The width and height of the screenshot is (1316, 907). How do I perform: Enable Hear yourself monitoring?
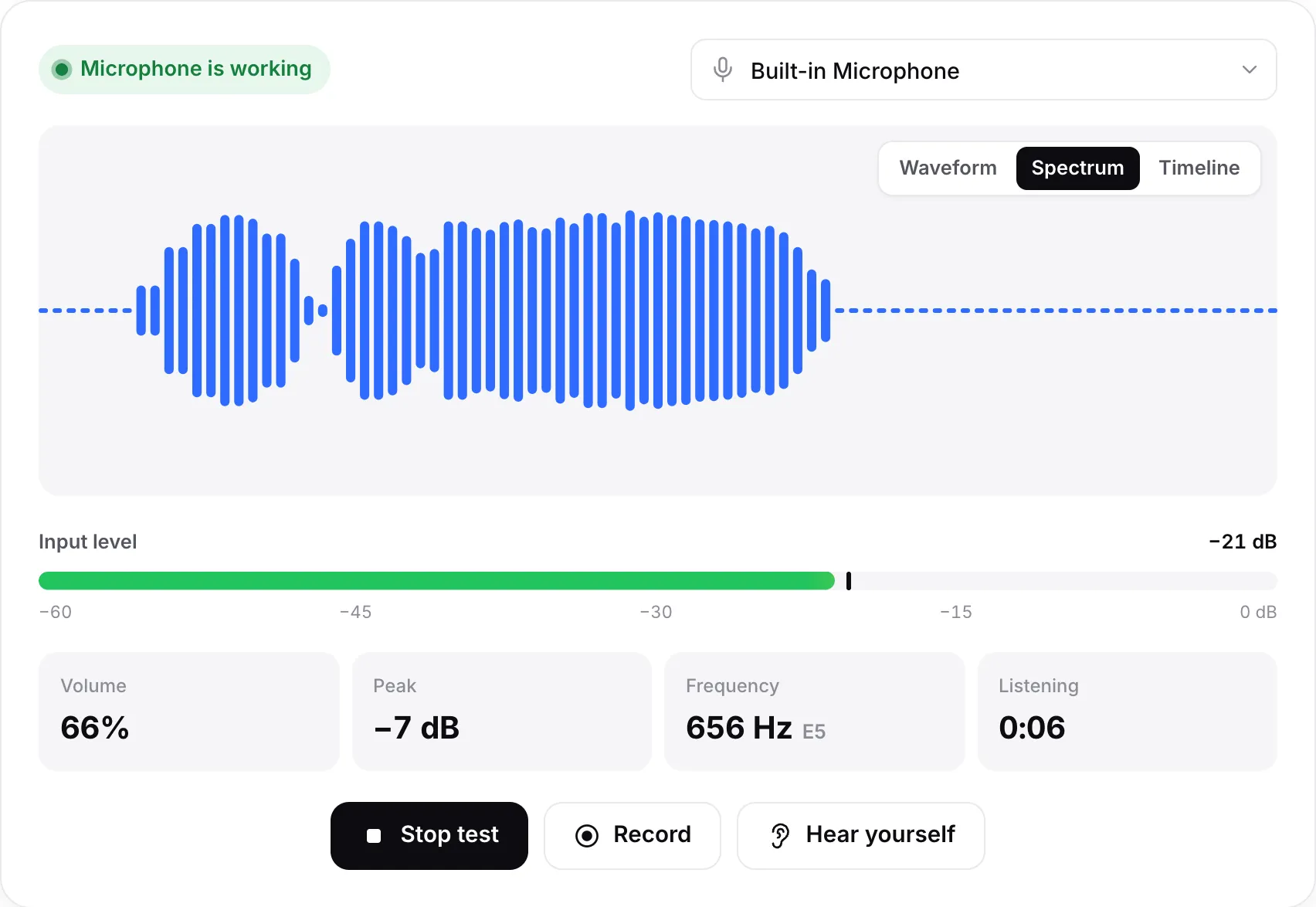[860, 836]
